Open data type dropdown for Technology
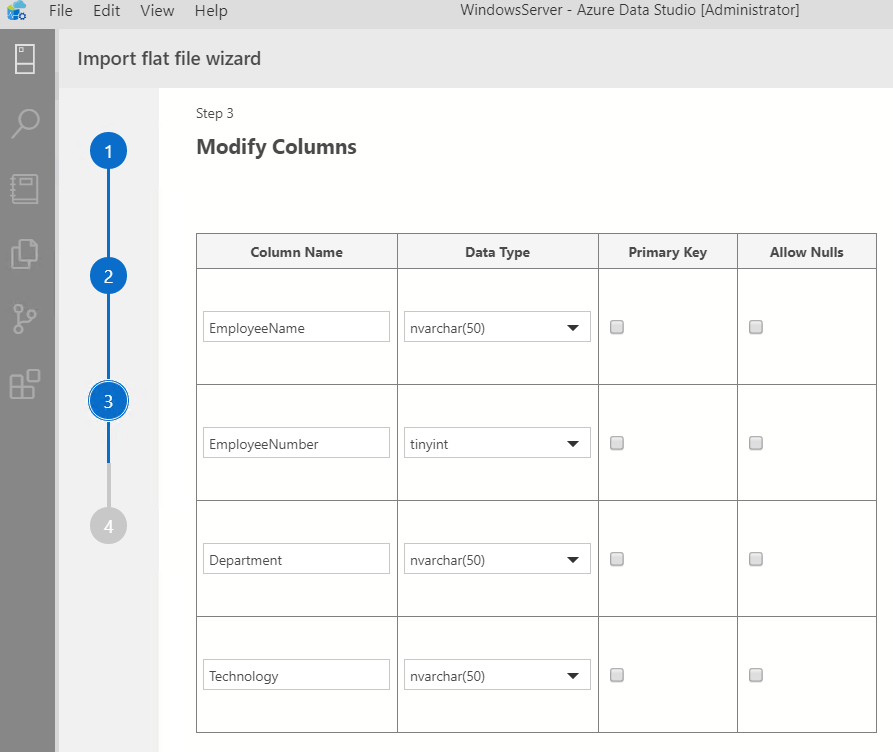This screenshot has height=752, width=893. coord(497,675)
